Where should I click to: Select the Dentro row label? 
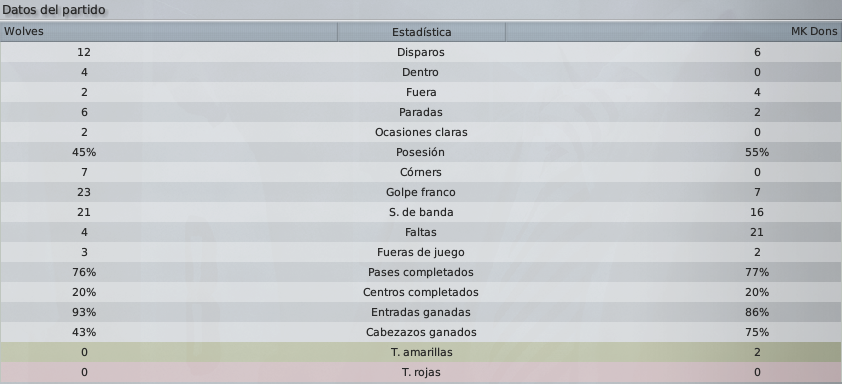(x=420, y=72)
